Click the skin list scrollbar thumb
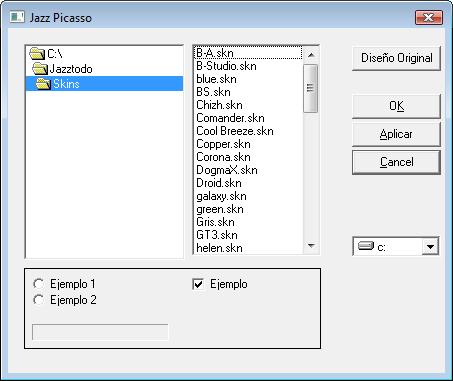The image size is (453, 381). pyautogui.click(x=311, y=88)
